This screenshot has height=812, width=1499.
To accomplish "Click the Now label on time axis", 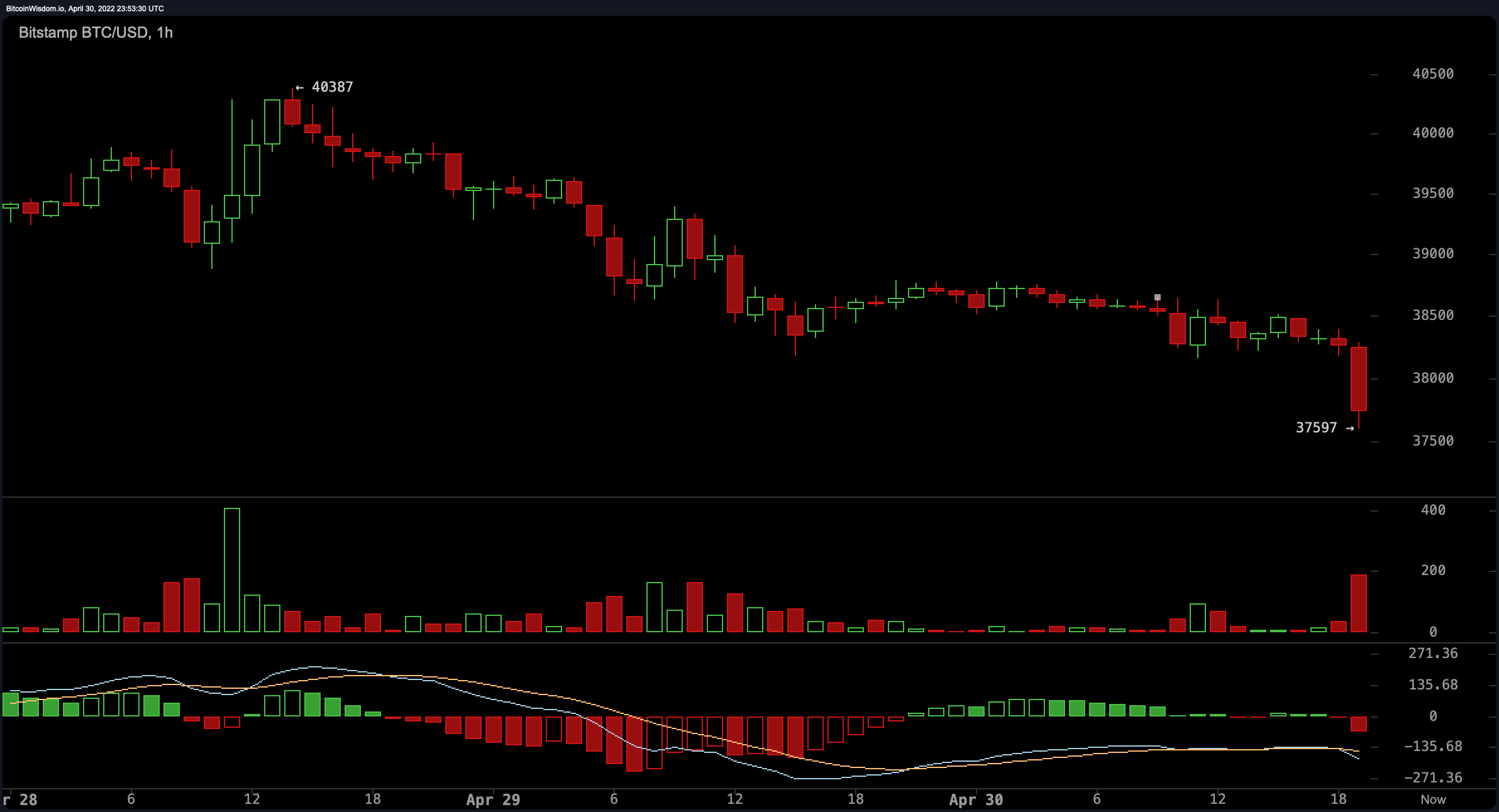I will [x=1433, y=800].
